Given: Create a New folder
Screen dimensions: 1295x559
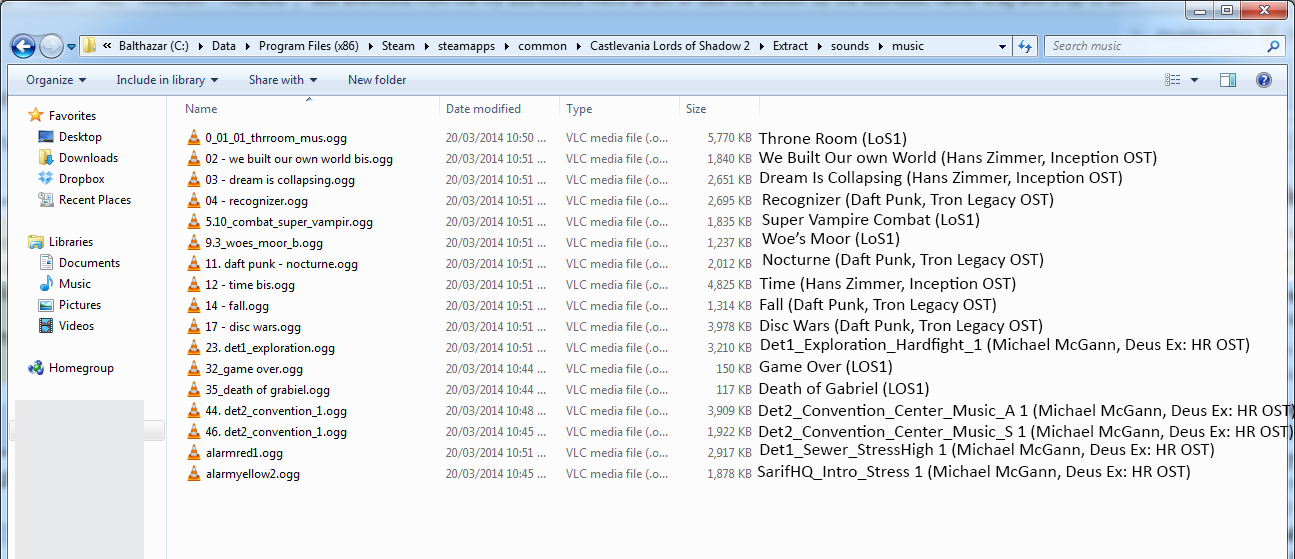Looking at the screenshot, I should [377, 80].
